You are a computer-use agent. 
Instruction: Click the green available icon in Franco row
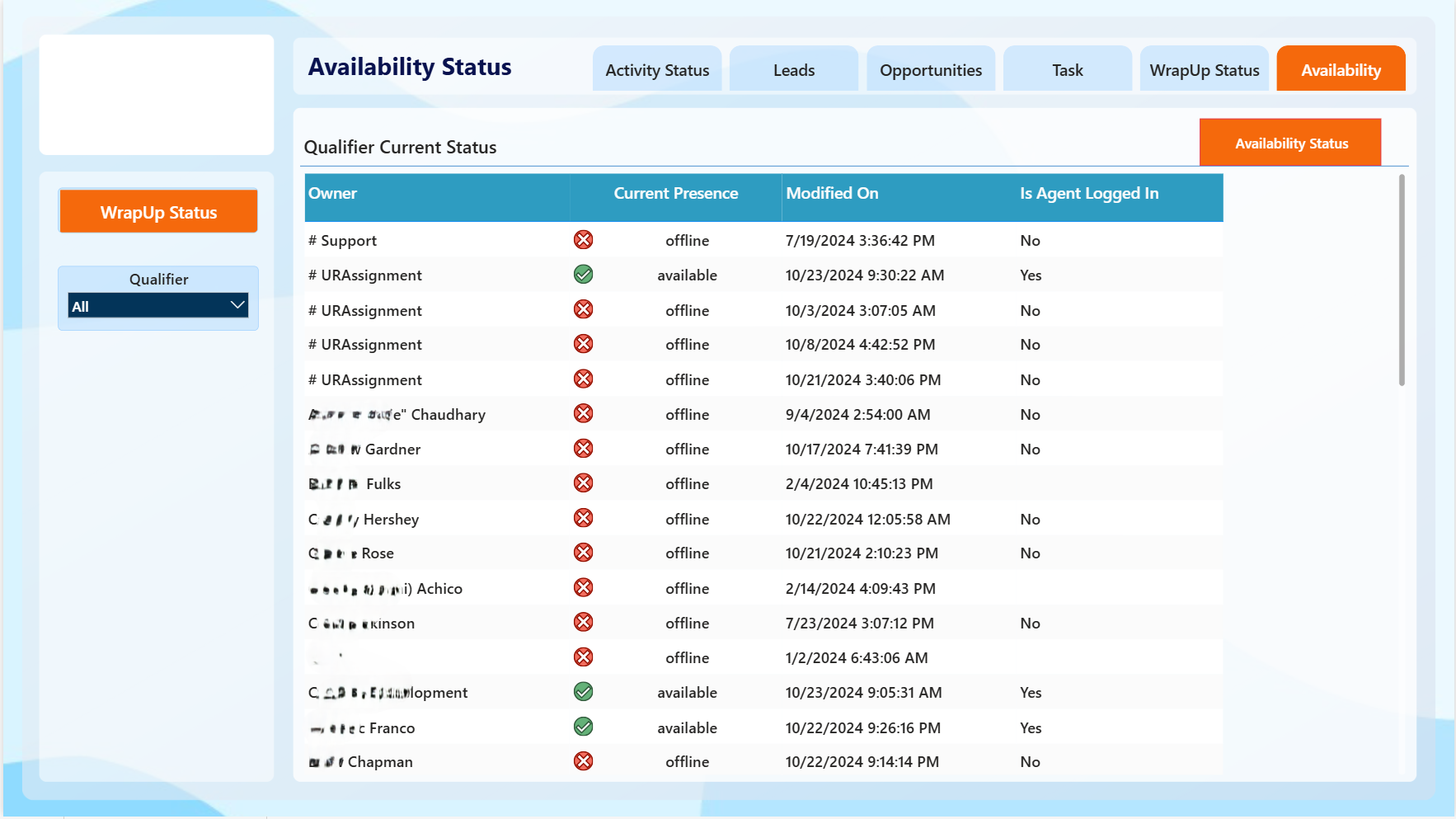pos(583,727)
